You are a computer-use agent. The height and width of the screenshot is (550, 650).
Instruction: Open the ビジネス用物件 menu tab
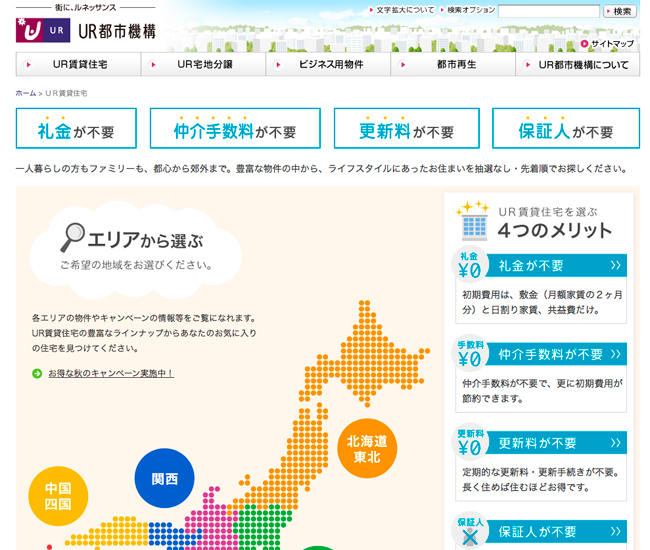(328, 64)
